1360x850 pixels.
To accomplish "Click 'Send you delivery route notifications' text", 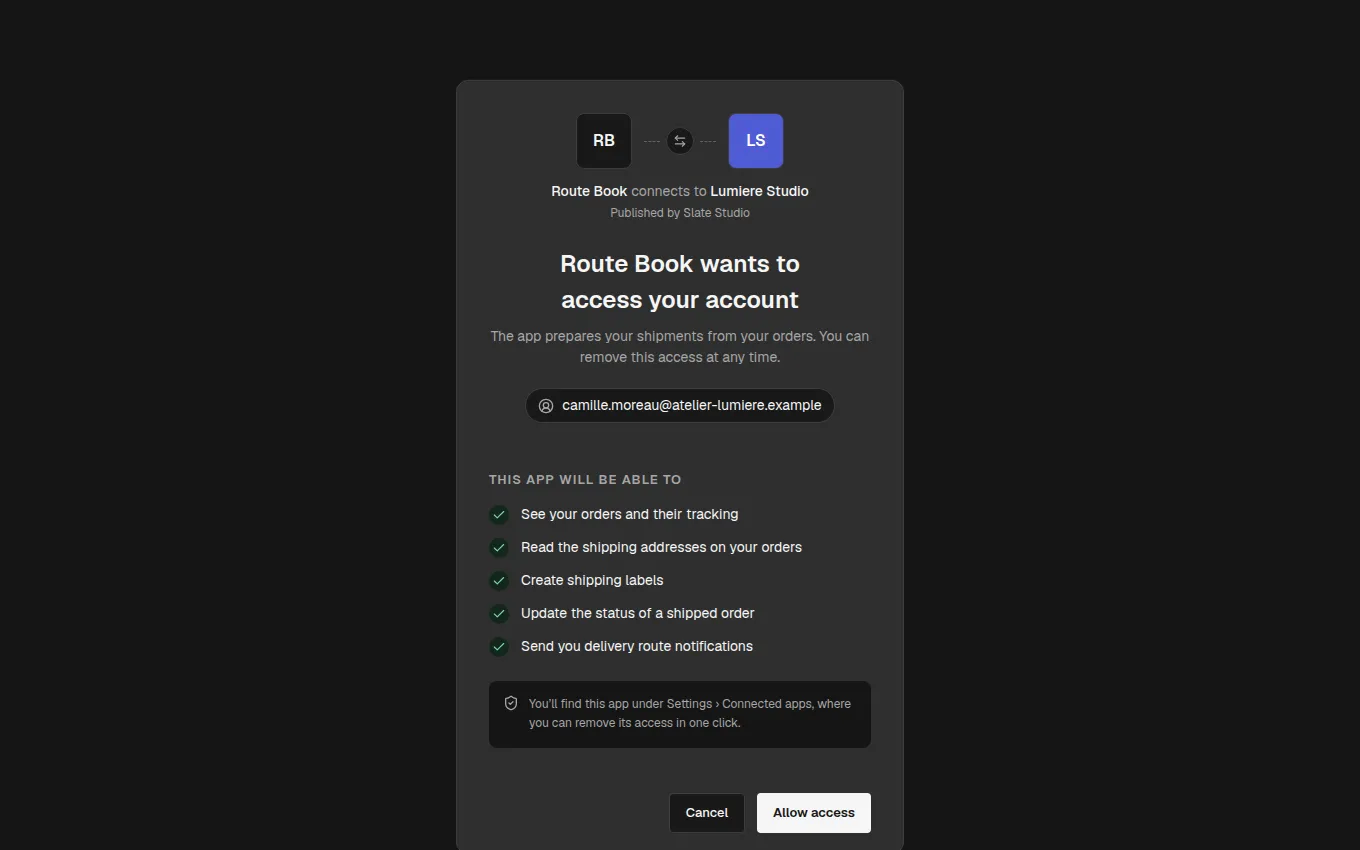I will point(637,646).
